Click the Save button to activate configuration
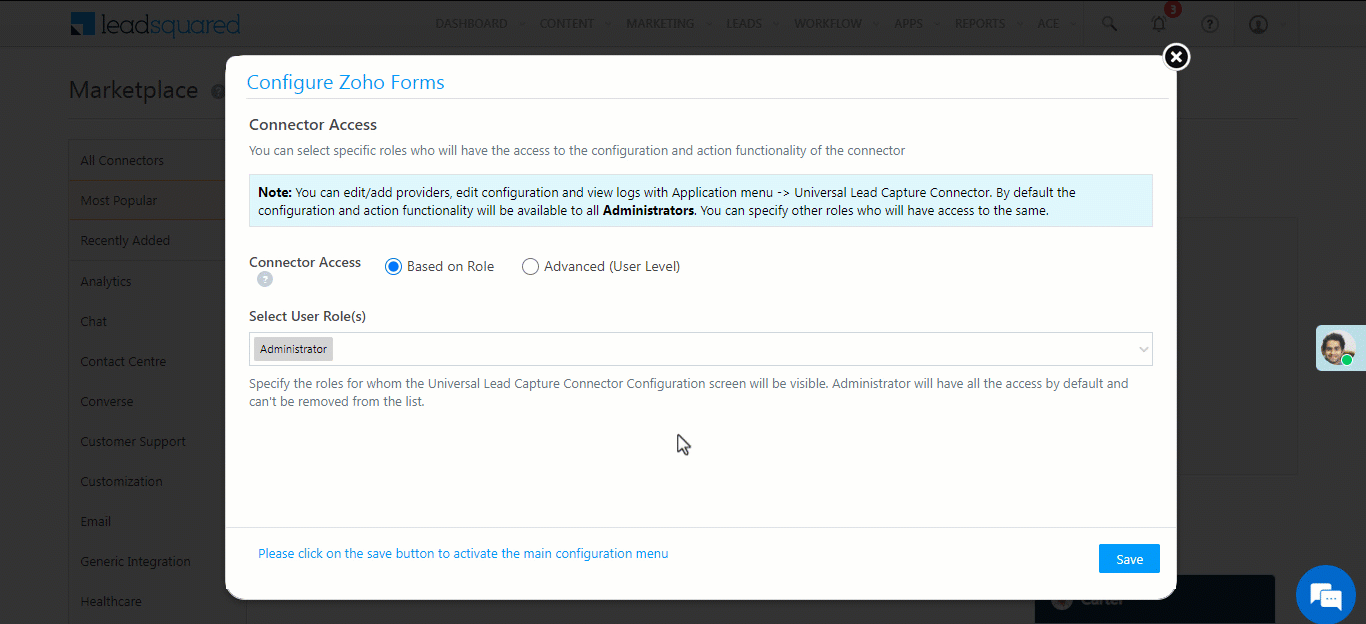Viewport: 1366px width, 624px height. [1128, 558]
